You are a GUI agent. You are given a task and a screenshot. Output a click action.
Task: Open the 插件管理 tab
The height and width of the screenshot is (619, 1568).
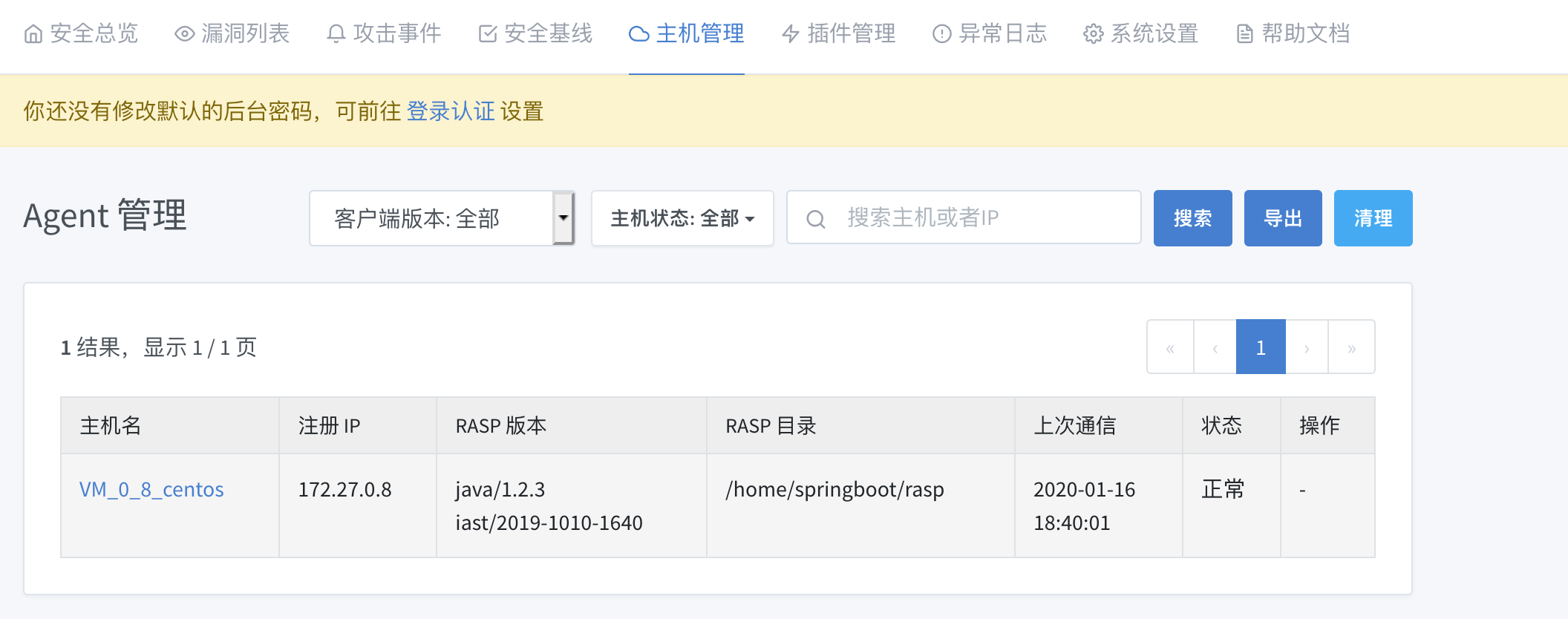click(x=839, y=33)
